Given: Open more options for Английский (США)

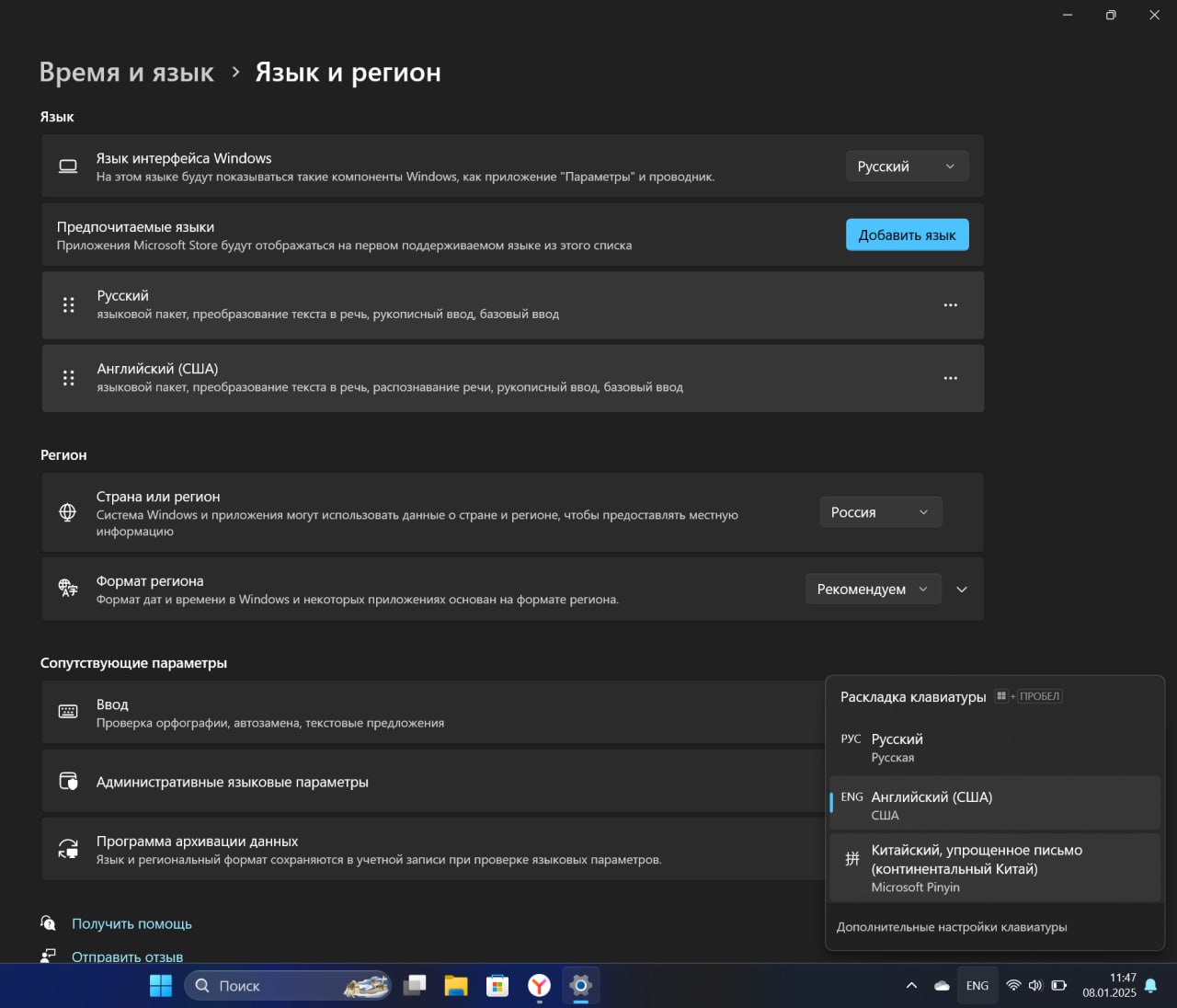Looking at the screenshot, I should click(950, 378).
